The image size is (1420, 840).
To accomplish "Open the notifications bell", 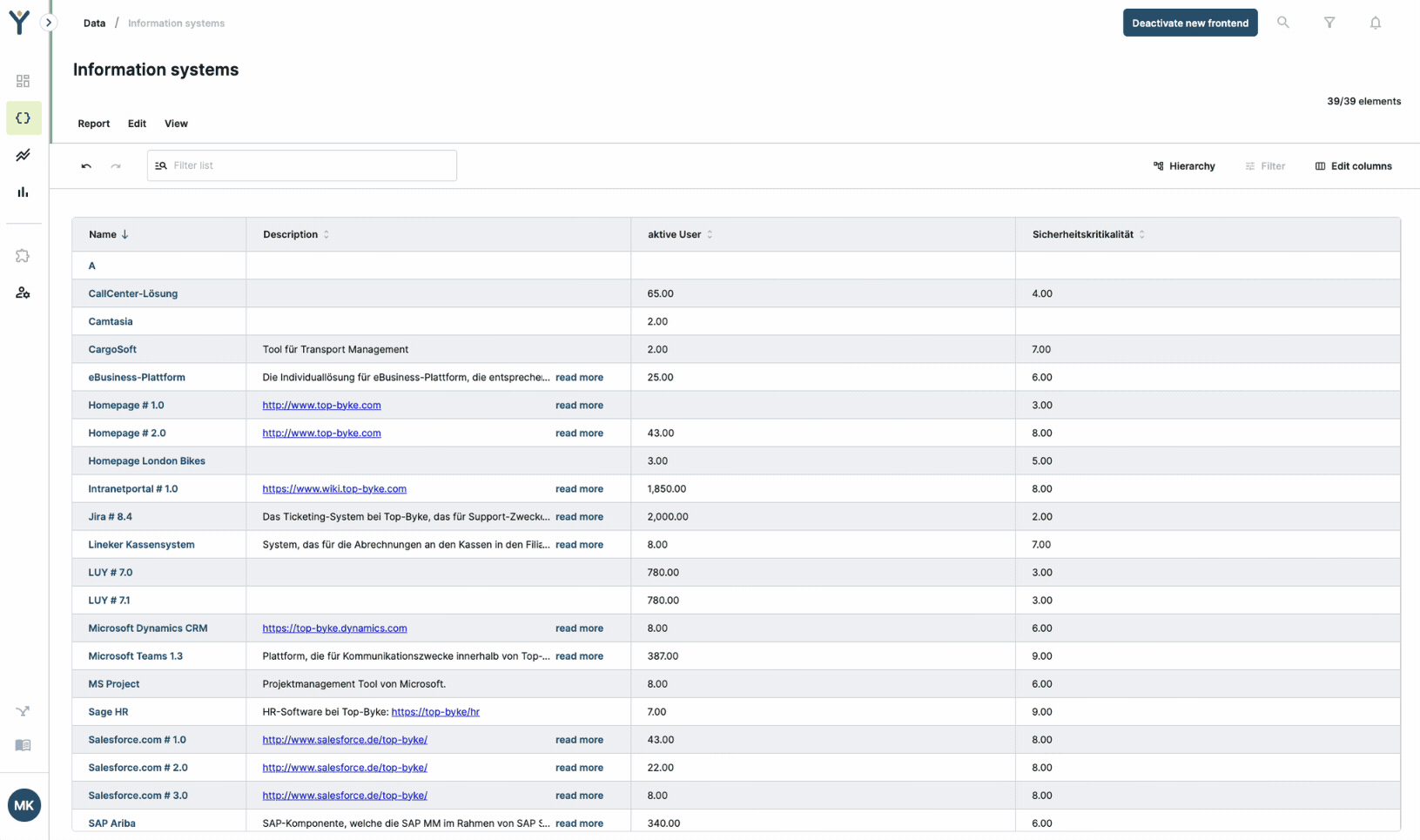I will (x=1375, y=23).
